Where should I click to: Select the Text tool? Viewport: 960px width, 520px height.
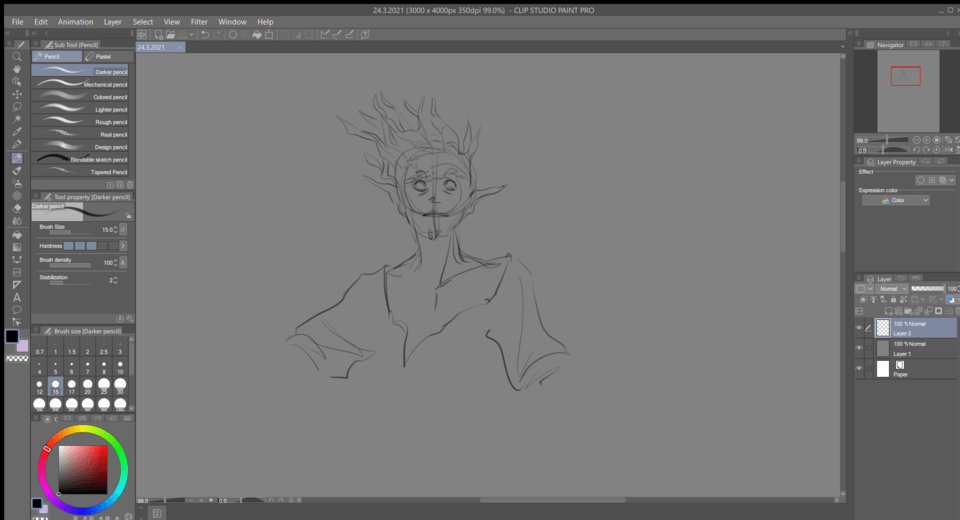click(17, 298)
